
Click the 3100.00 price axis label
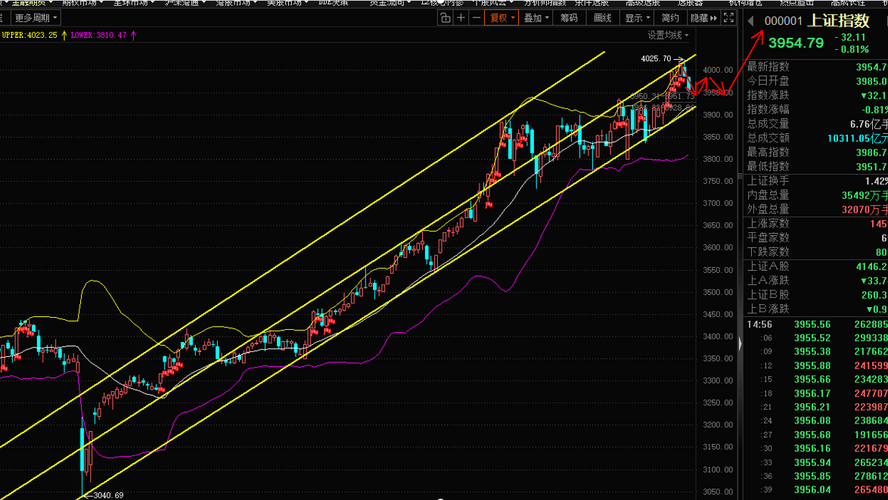pos(718,469)
